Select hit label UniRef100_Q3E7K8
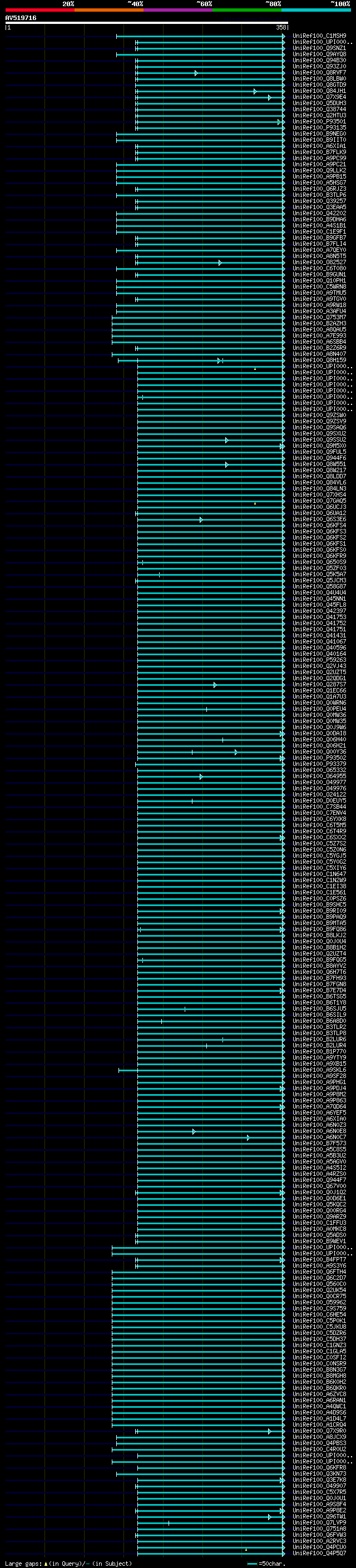 (x=319, y=1479)
